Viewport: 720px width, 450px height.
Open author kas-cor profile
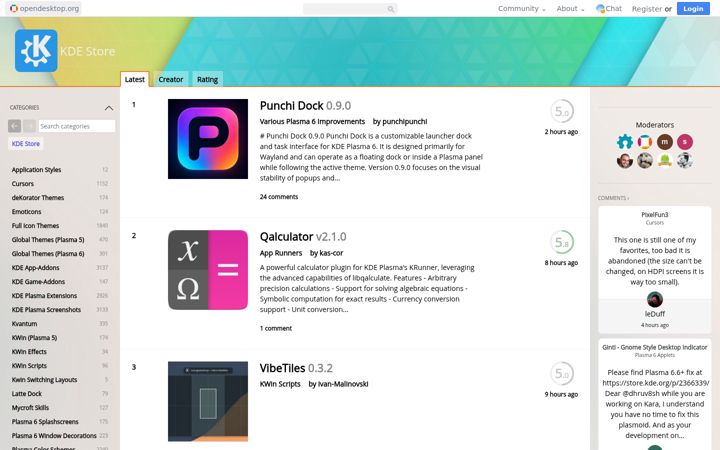coord(331,253)
